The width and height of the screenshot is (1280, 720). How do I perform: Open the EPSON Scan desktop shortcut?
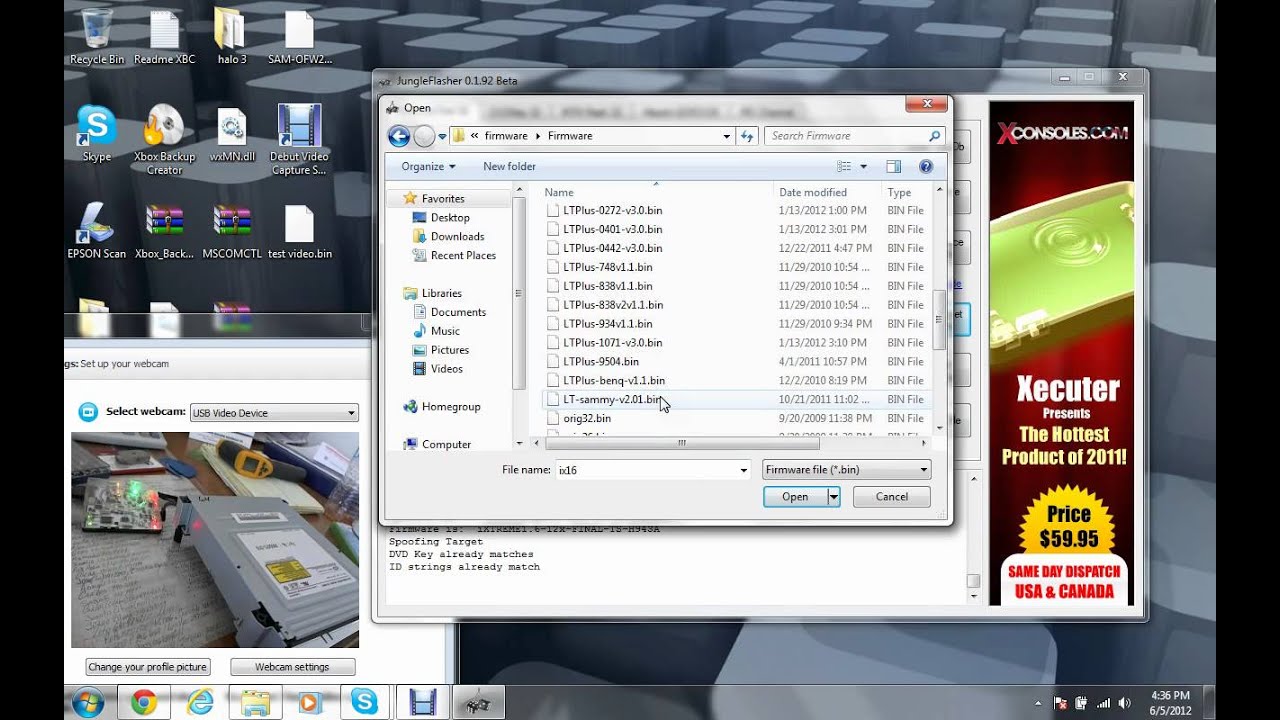pyautogui.click(x=96, y=231)
